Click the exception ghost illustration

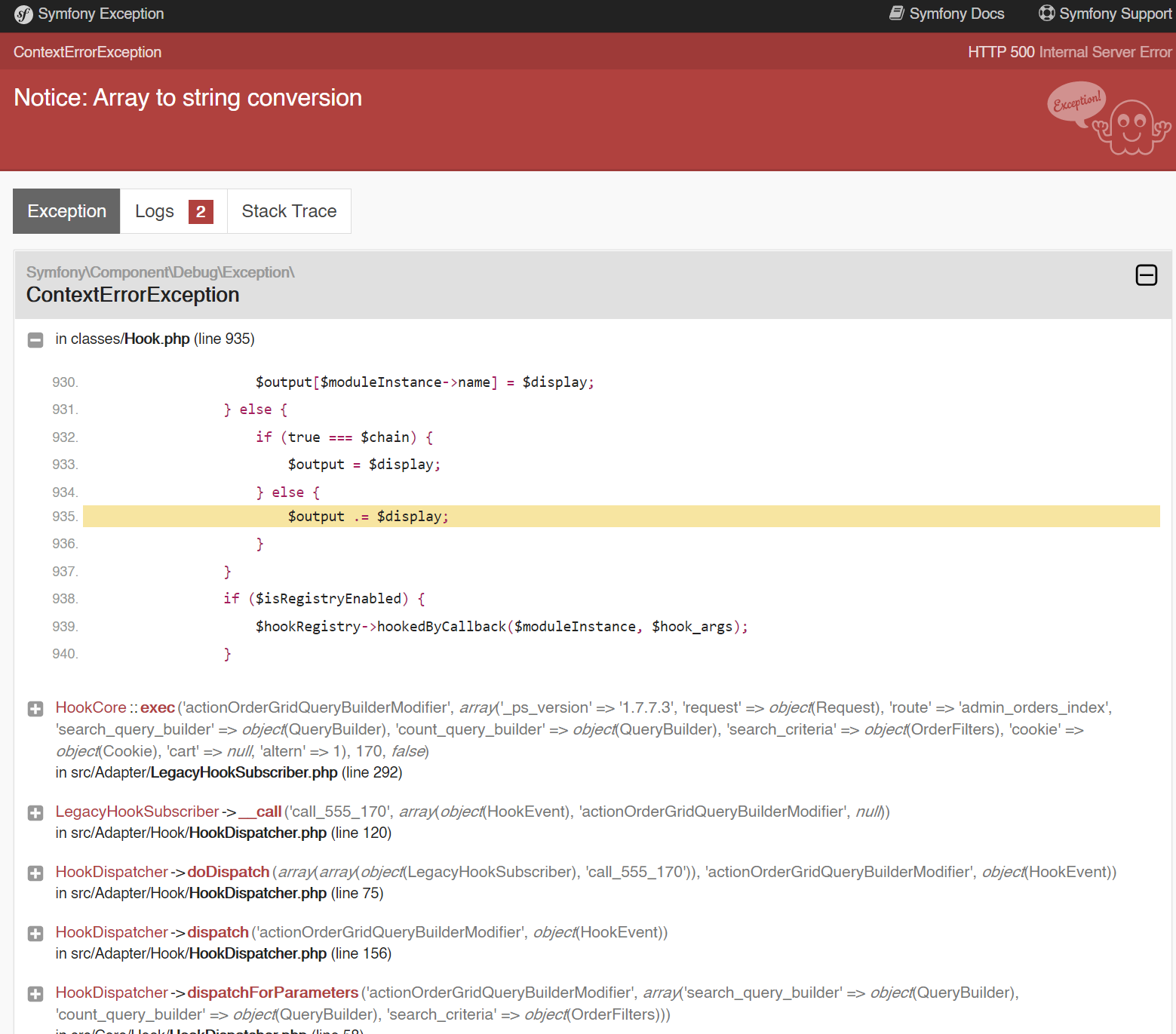click(x=1109, y=118)
